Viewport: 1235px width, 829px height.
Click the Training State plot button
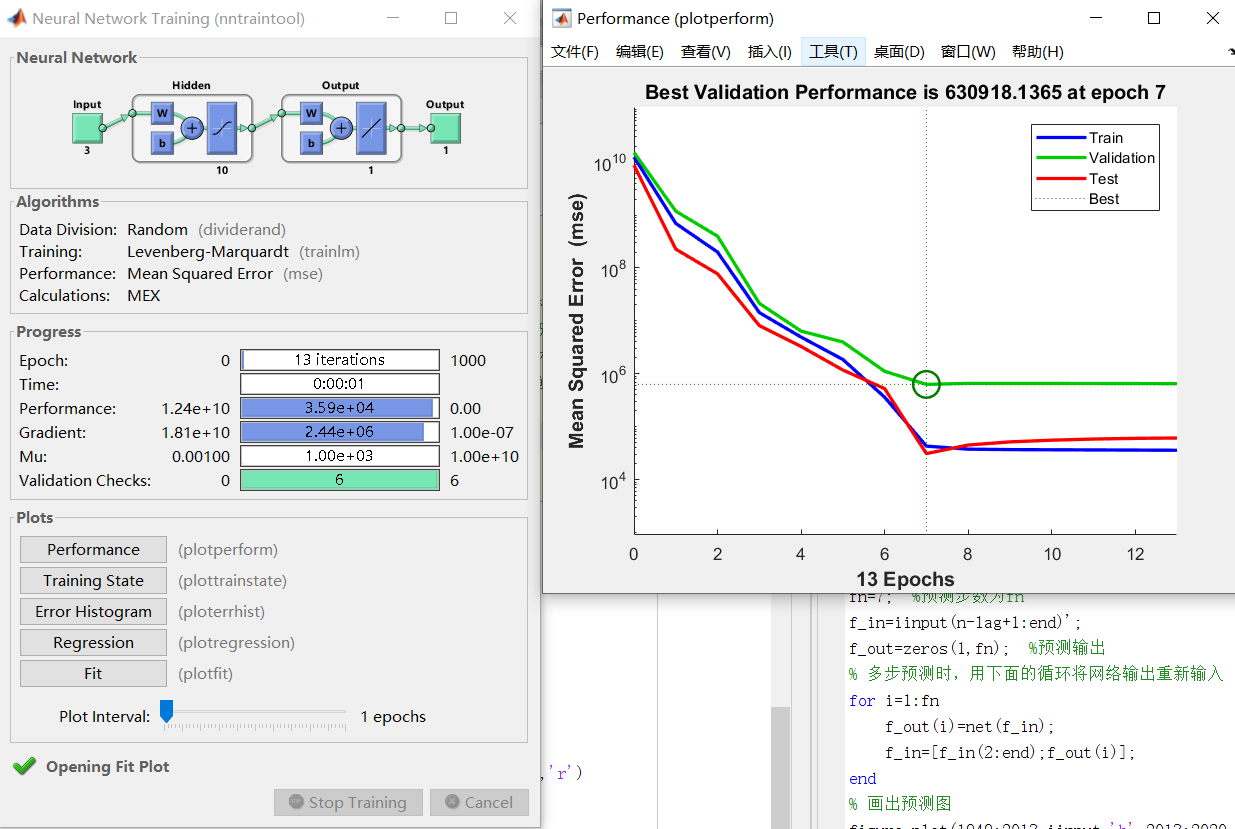(x=93, y=580)
